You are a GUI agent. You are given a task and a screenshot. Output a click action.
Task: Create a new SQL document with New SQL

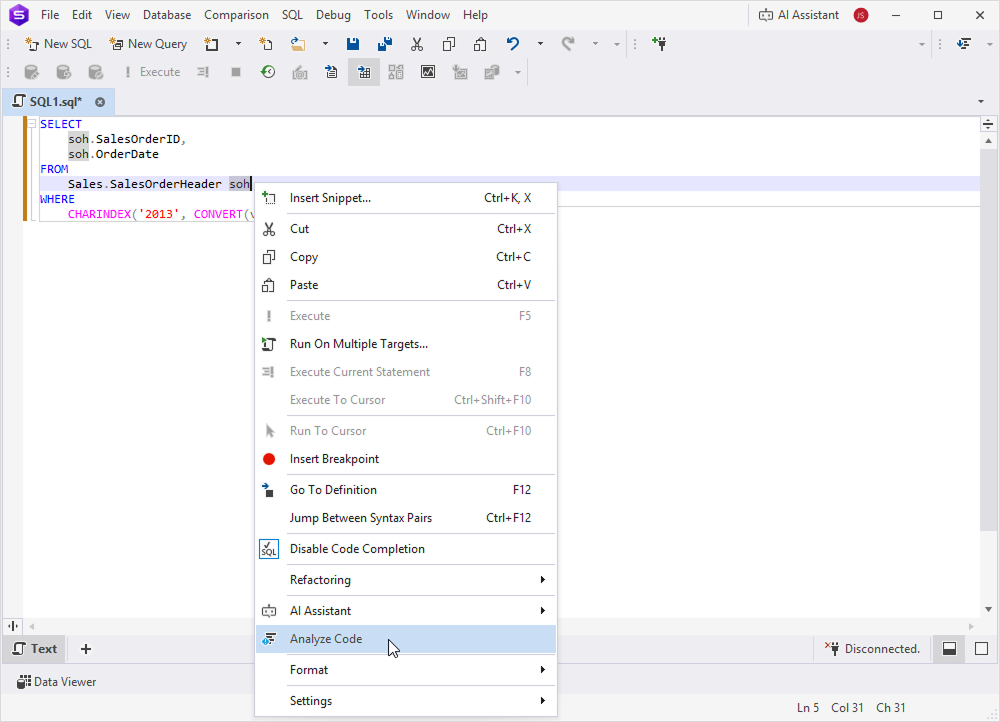pyautogui.click(x=57, y=43)
